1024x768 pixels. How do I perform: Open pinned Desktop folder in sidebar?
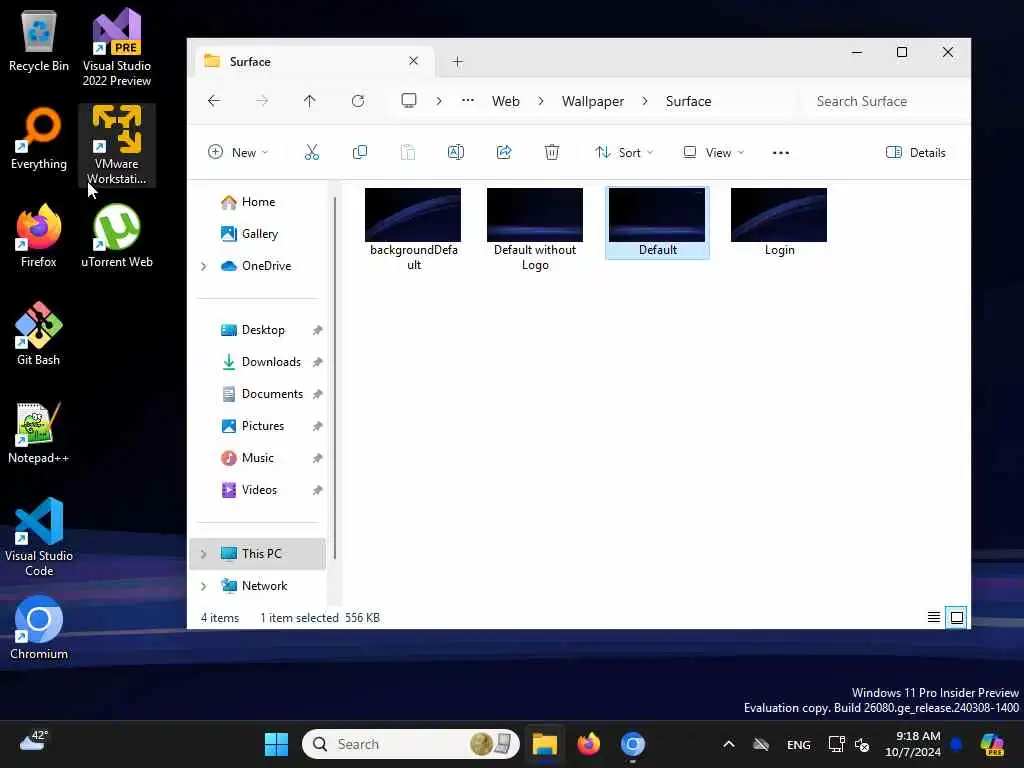point(263,330)
